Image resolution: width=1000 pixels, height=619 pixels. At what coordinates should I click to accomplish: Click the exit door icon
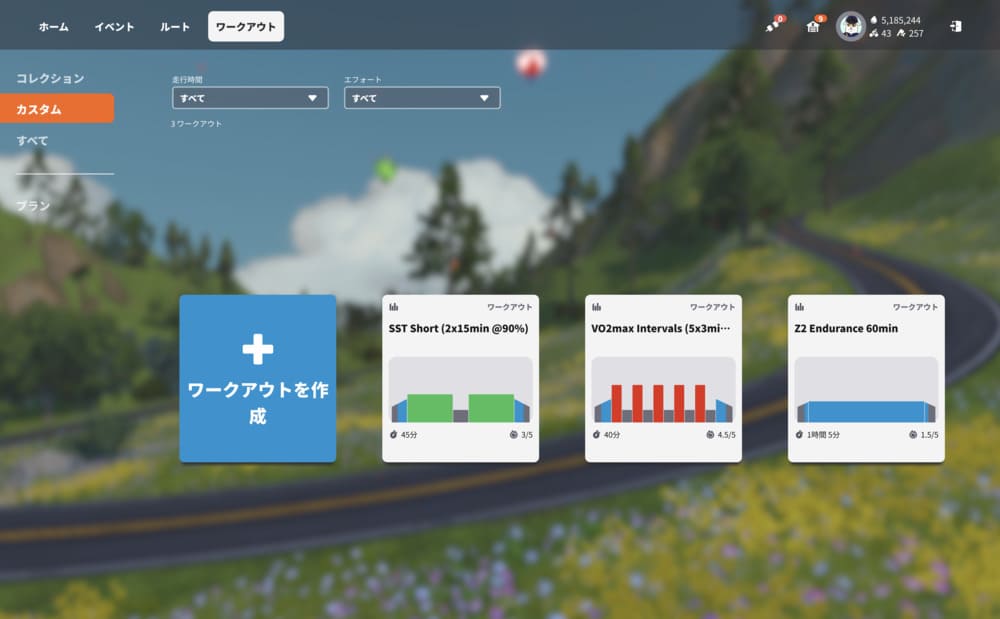955,26
